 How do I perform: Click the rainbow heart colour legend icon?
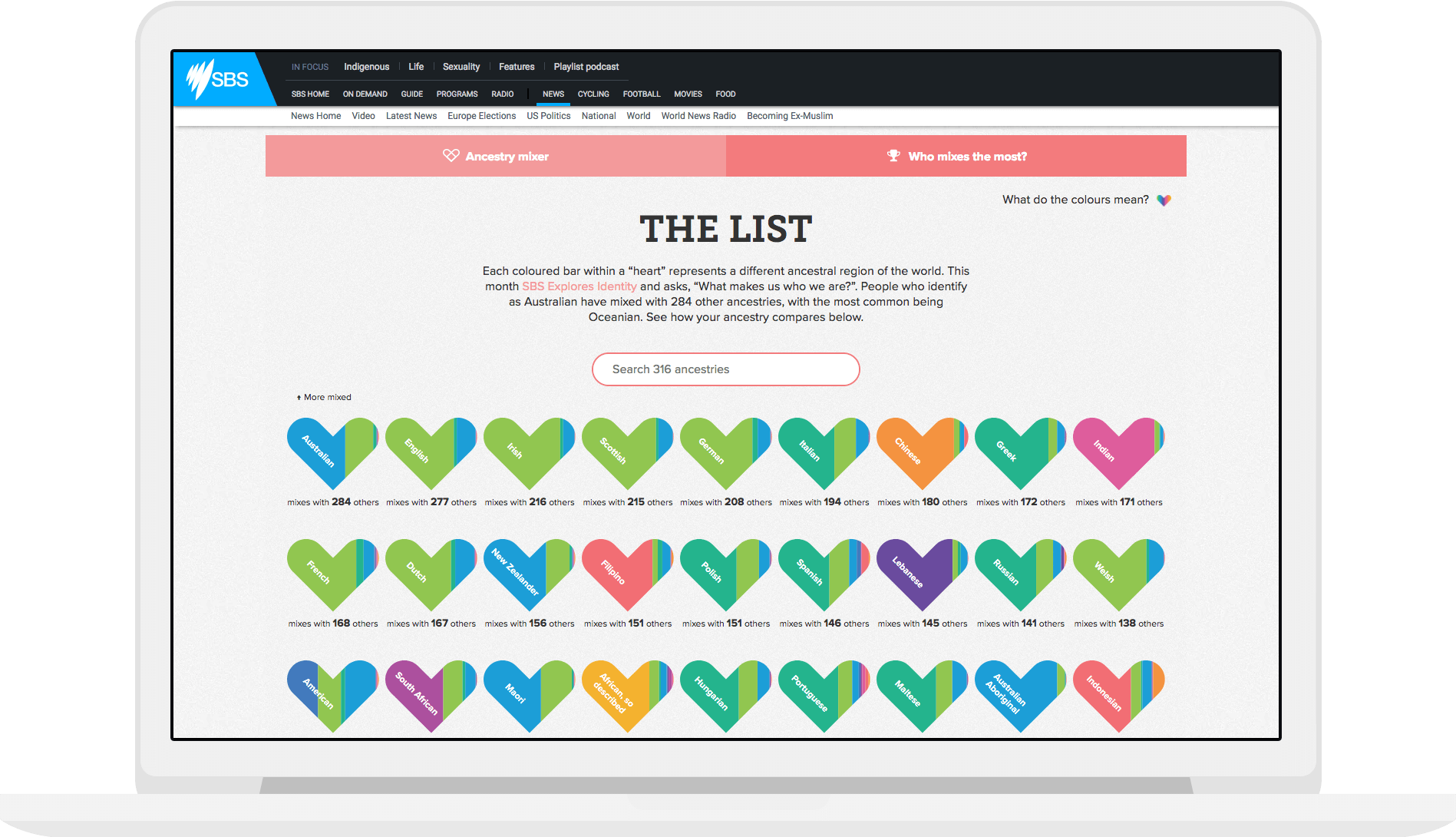coord(1164,200)
